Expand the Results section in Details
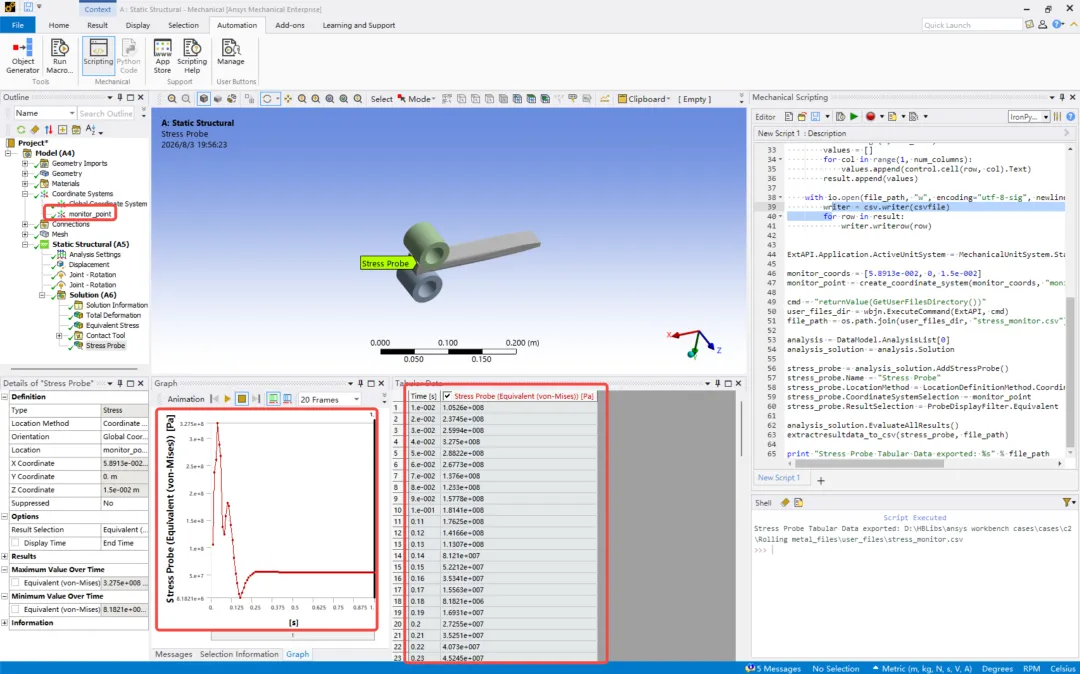 point(5,556)
